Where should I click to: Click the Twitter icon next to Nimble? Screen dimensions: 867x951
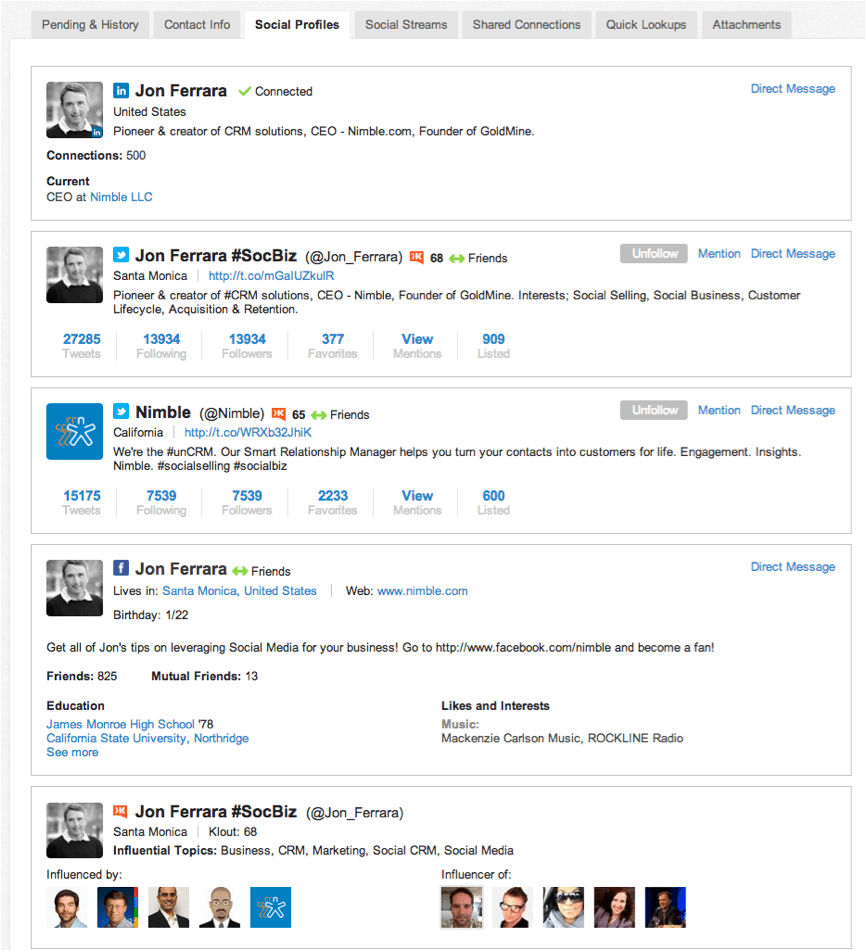[x=119, y=412]
